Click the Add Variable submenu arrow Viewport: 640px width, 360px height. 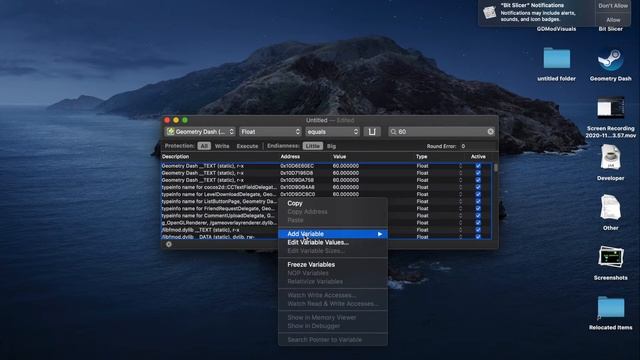click(x=380, y=234)
